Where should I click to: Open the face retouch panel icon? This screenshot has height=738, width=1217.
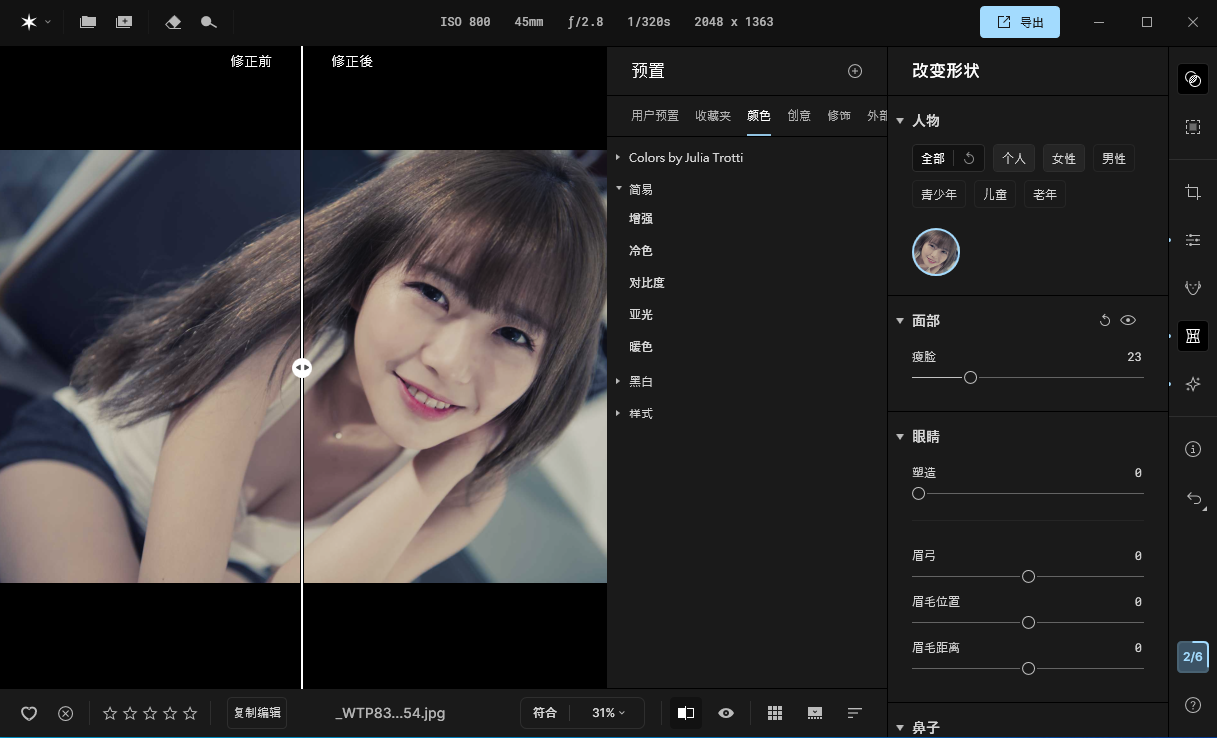point(1192,288)
